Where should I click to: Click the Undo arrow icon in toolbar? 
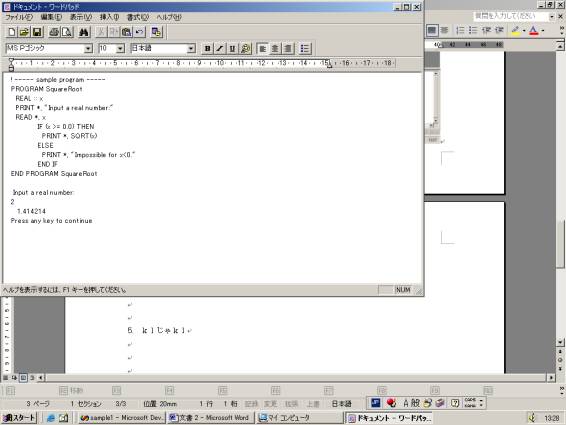(x=139, y=32)
